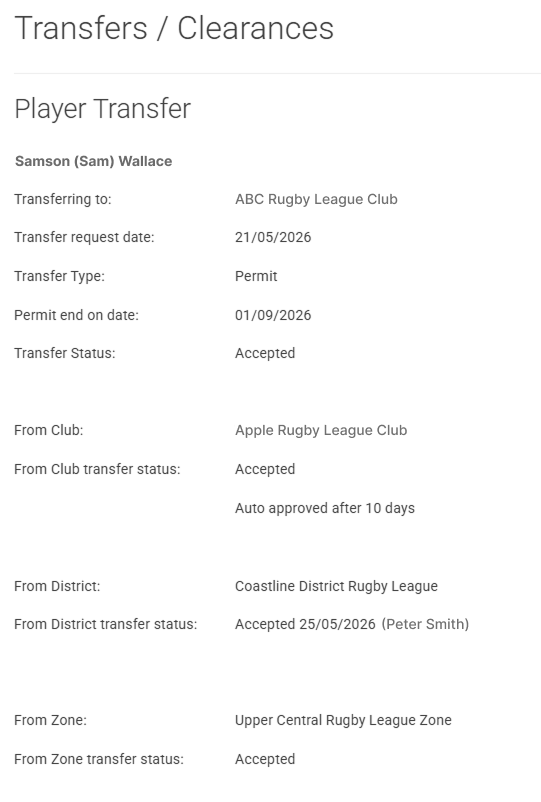Select the player name Samson (Sam) Wallace

94,161
